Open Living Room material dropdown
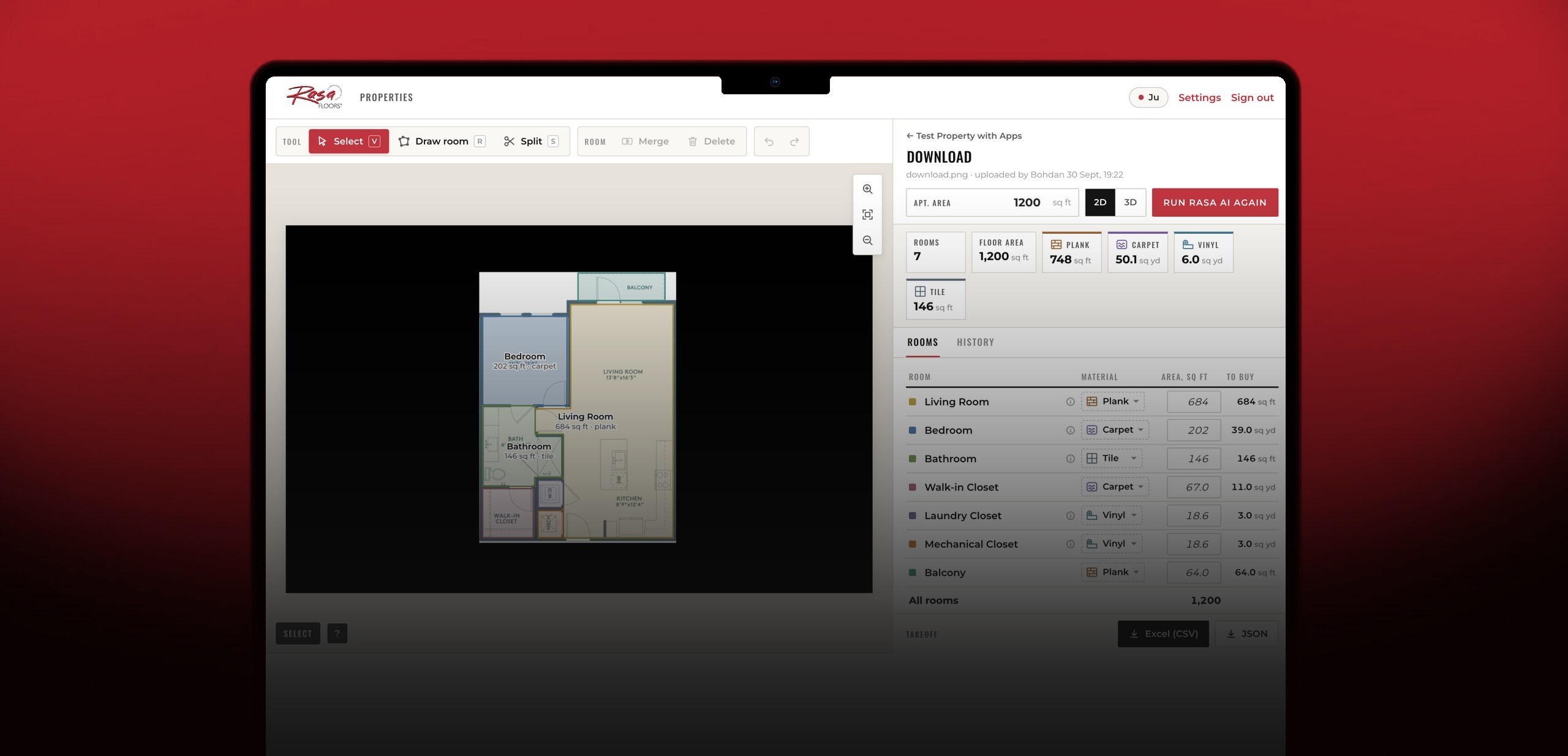 pyautogui.click(x=1112, y=402)
